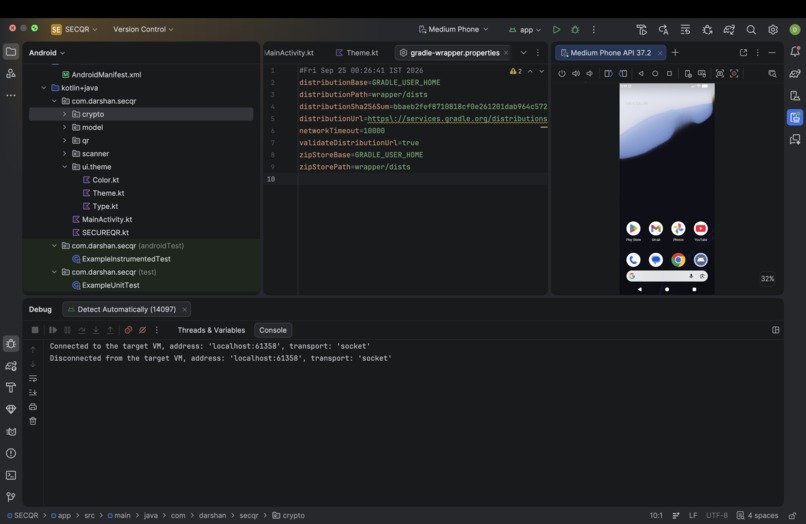Viewport: 806px width, 524px height.
Task: Open SECQR project dropdown
Action: tap(74, 29)
